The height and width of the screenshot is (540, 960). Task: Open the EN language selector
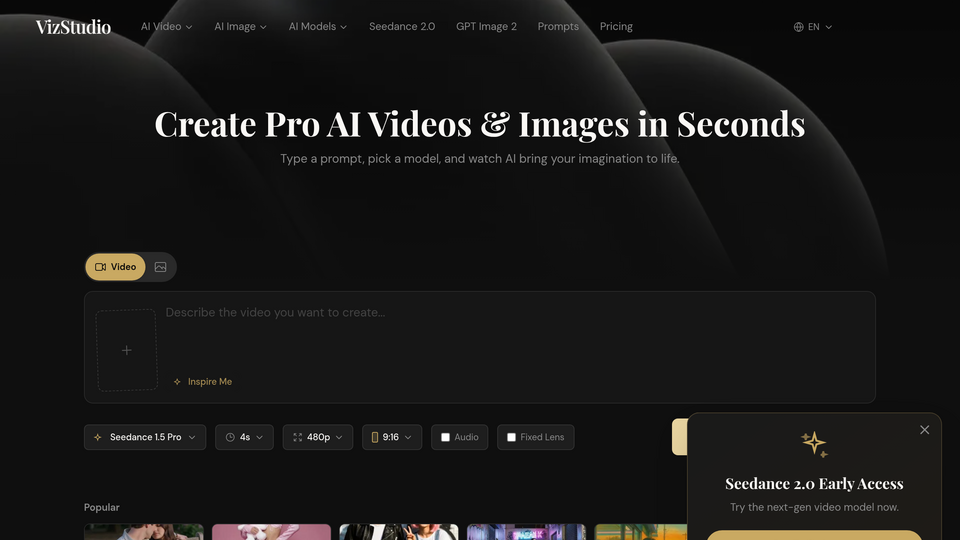813,27
